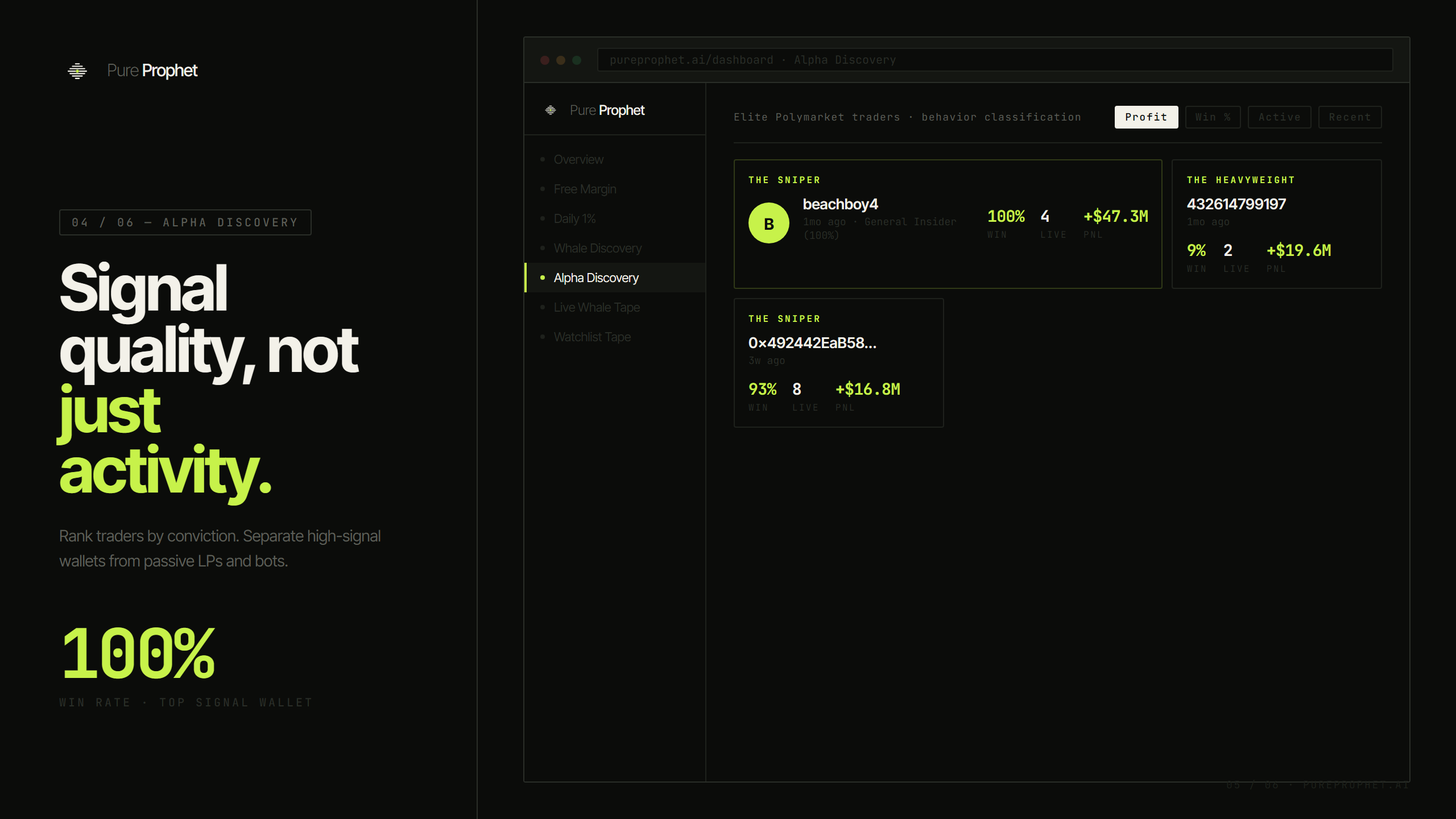
Task: Go to Free Margin page
Action: (585, 189)
